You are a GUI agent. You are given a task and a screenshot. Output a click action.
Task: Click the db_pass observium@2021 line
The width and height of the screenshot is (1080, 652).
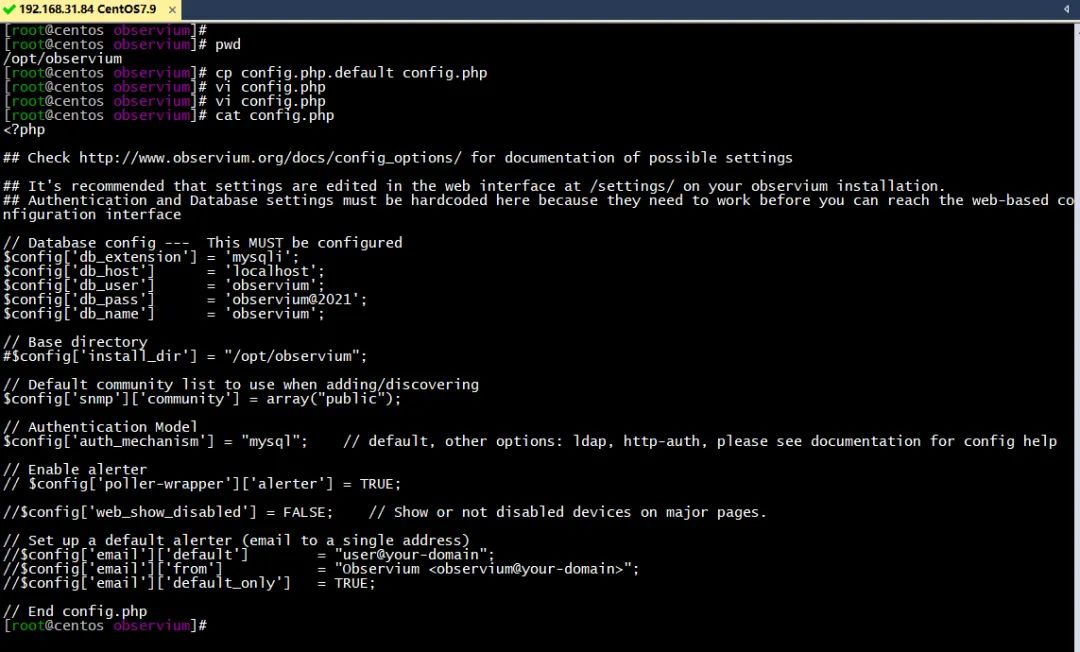click(x=185, y=299)
